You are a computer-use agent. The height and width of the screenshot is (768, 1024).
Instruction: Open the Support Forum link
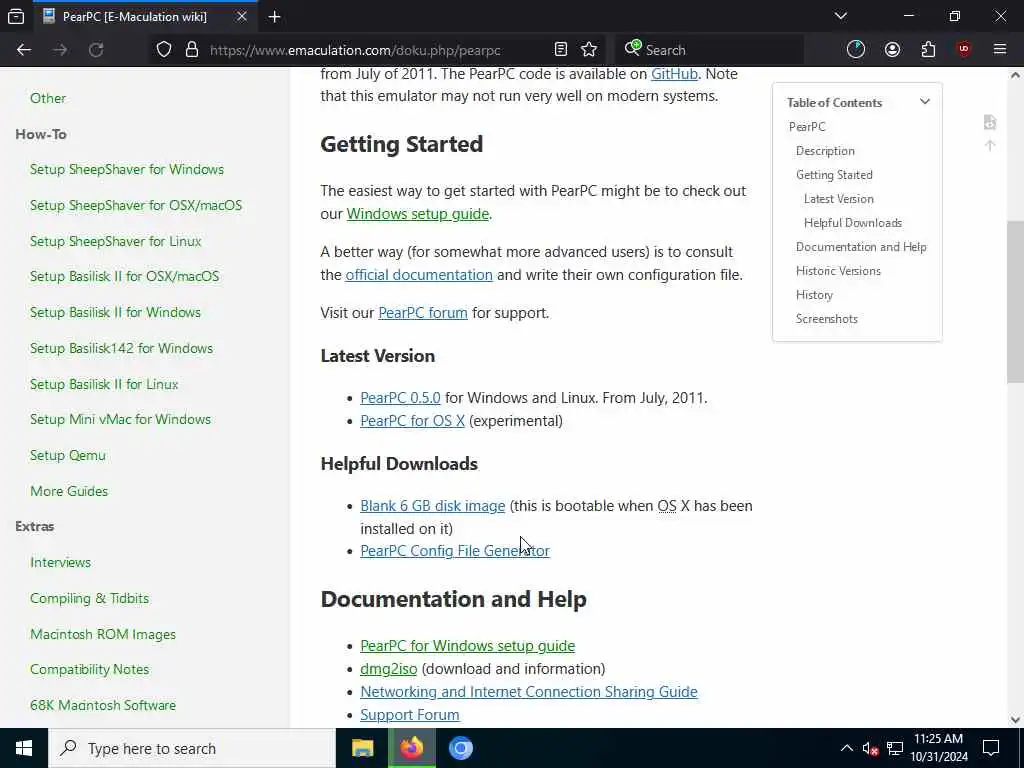tap(409, 714)
